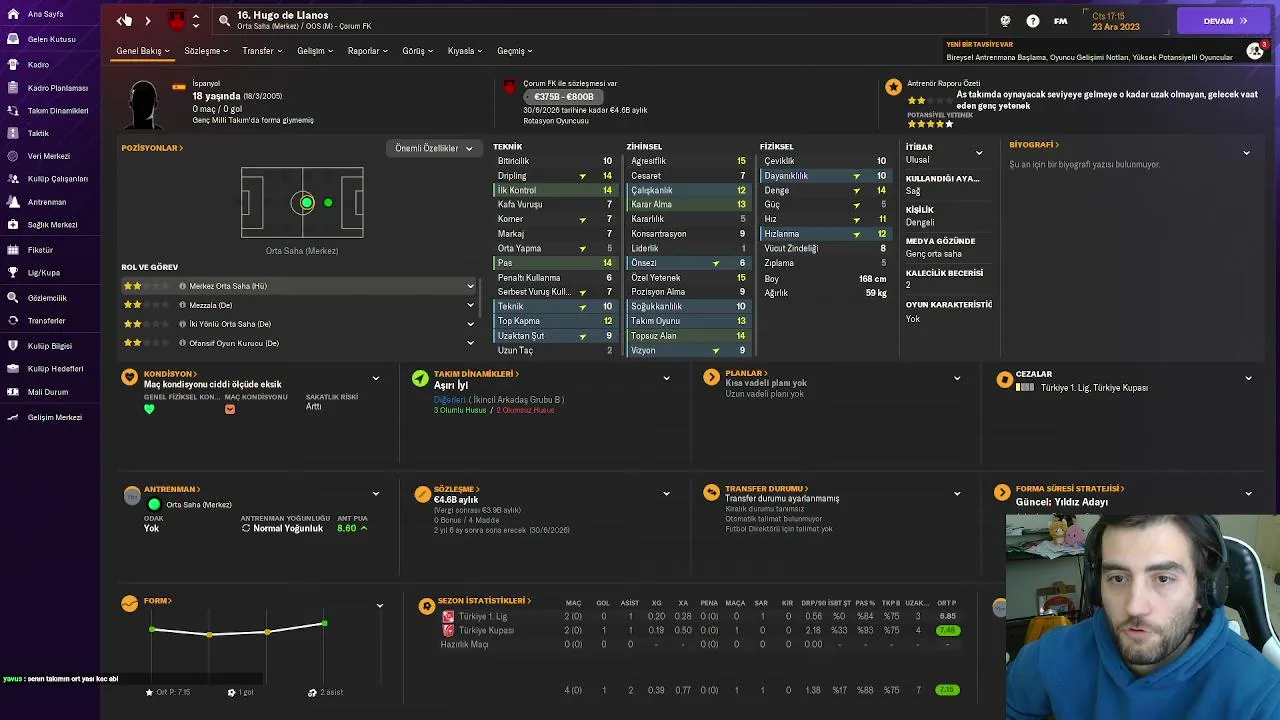Expand Biyografi panel chevron
The width and height of the screenshot is (1280, 720).
(1246, 153)
